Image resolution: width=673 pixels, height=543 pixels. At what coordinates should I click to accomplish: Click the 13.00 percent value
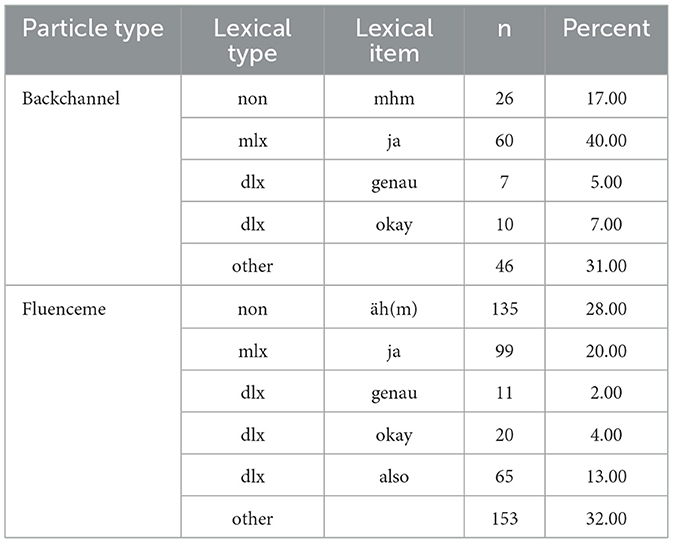point(608,477)
